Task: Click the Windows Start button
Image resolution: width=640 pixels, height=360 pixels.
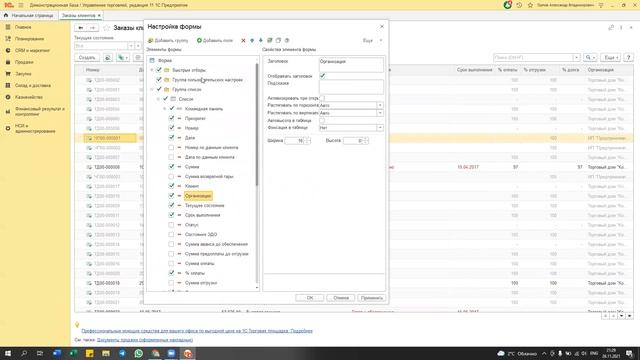Action: [8, 353]
